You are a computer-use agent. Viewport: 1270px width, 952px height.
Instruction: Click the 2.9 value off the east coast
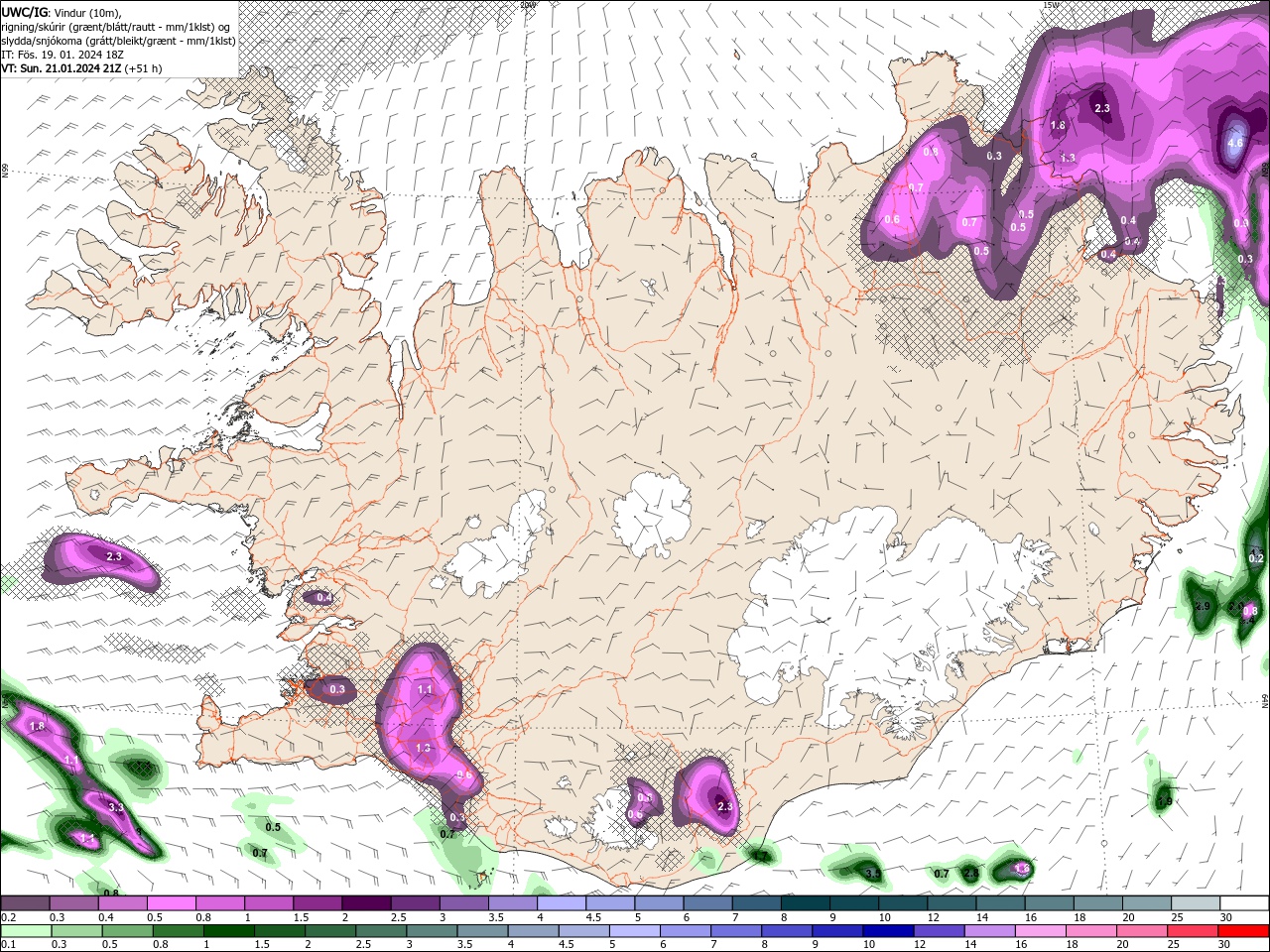[1204, 606]
